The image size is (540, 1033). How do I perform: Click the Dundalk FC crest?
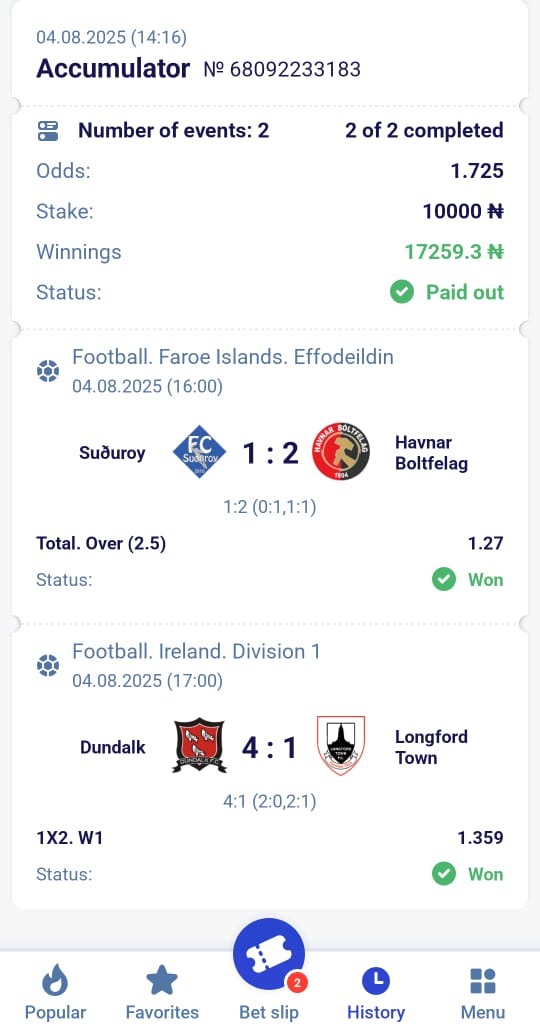[199, 746]
